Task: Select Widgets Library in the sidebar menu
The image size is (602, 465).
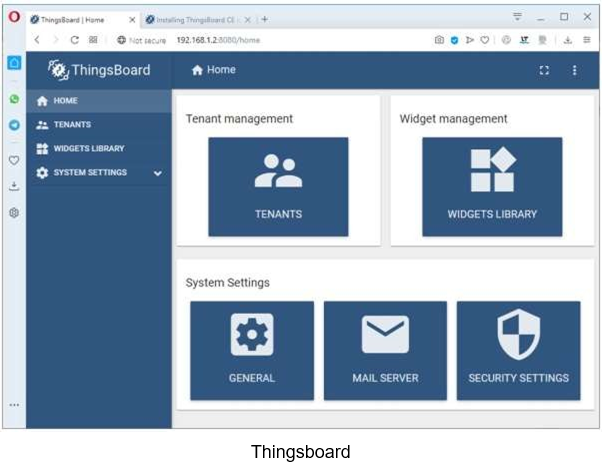Action: click(99, 149)
